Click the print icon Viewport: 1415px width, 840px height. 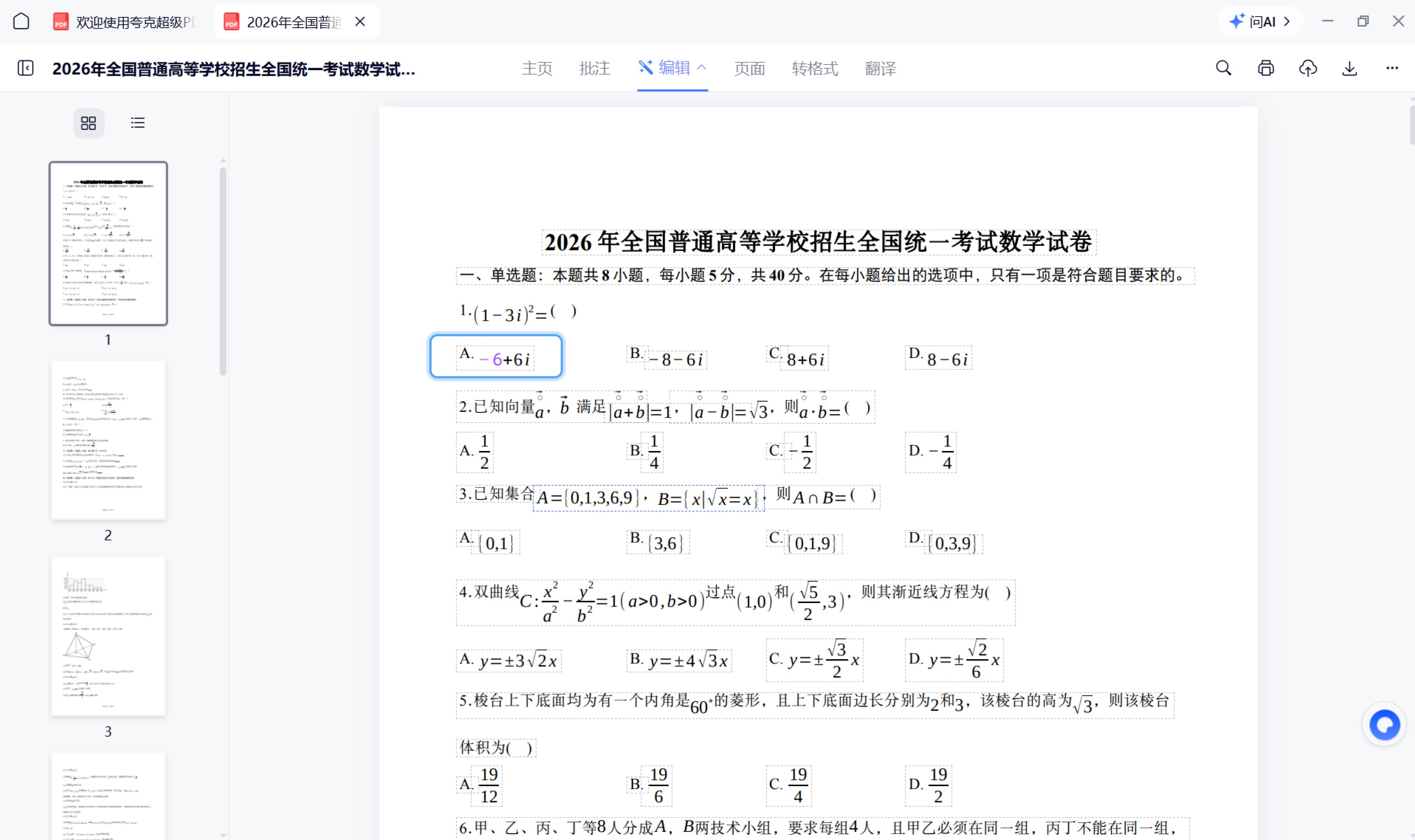pos(1266,68)
